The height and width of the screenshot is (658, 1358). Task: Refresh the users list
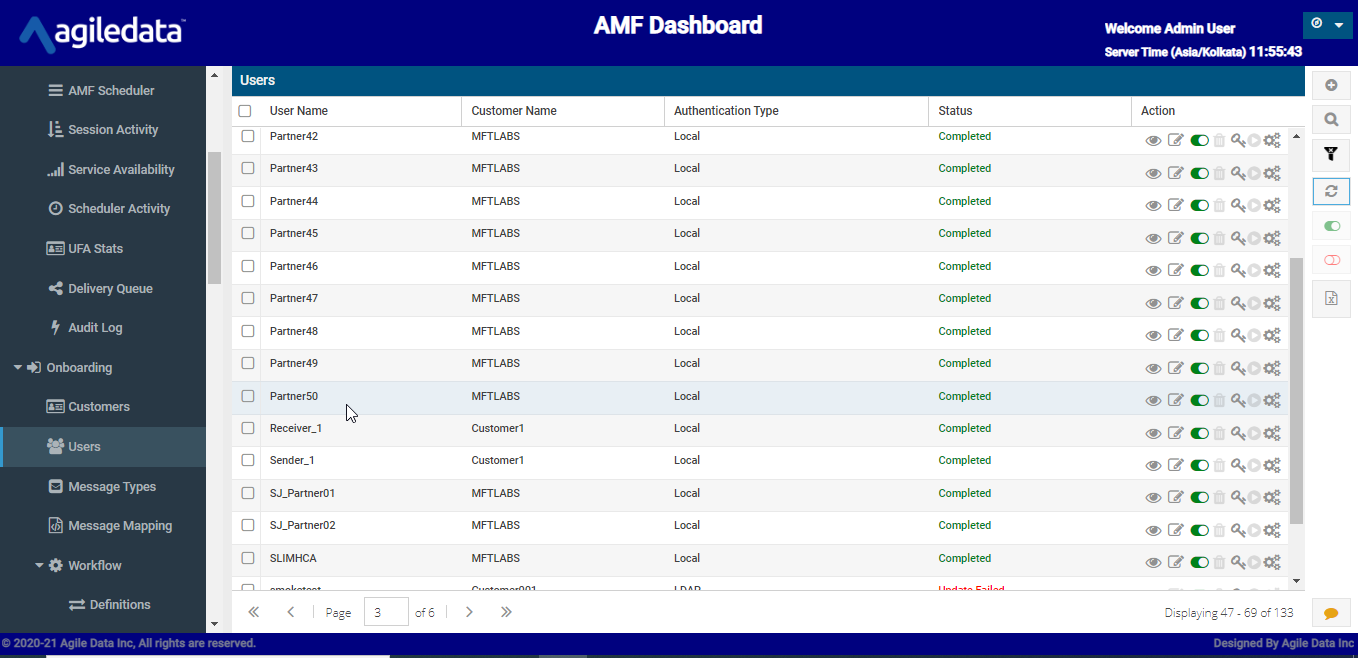tap(1331, 191)
